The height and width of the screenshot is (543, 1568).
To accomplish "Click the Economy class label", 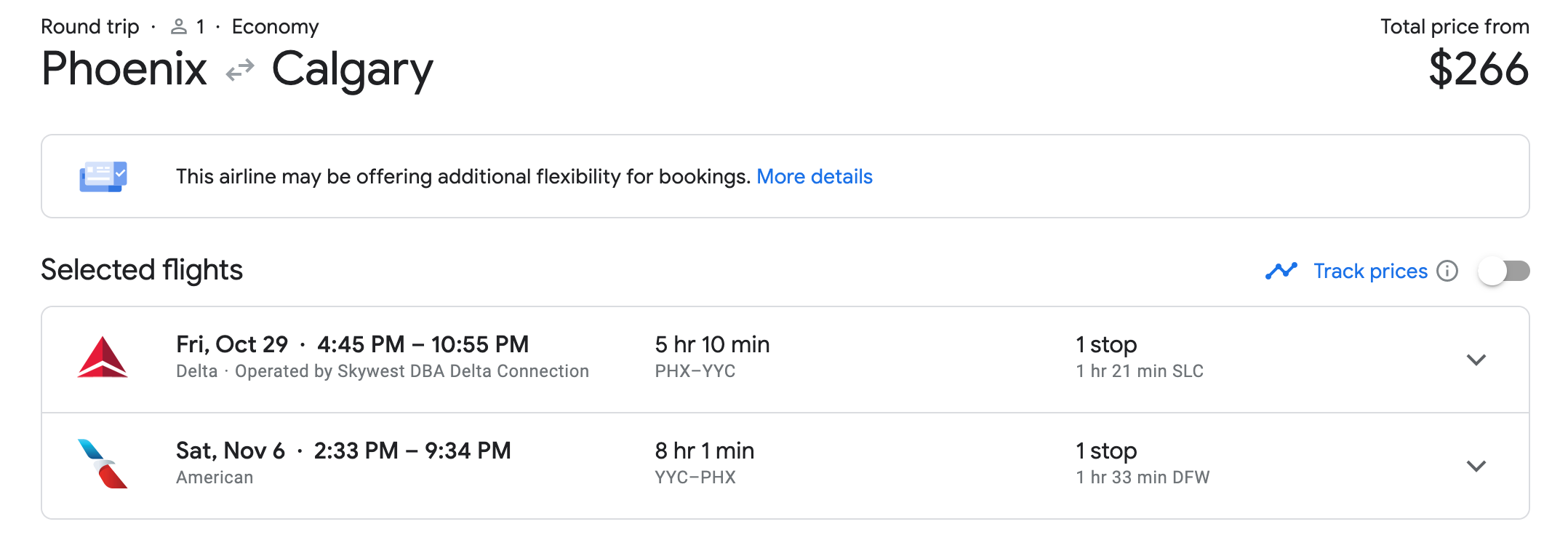I will [275, 27].
